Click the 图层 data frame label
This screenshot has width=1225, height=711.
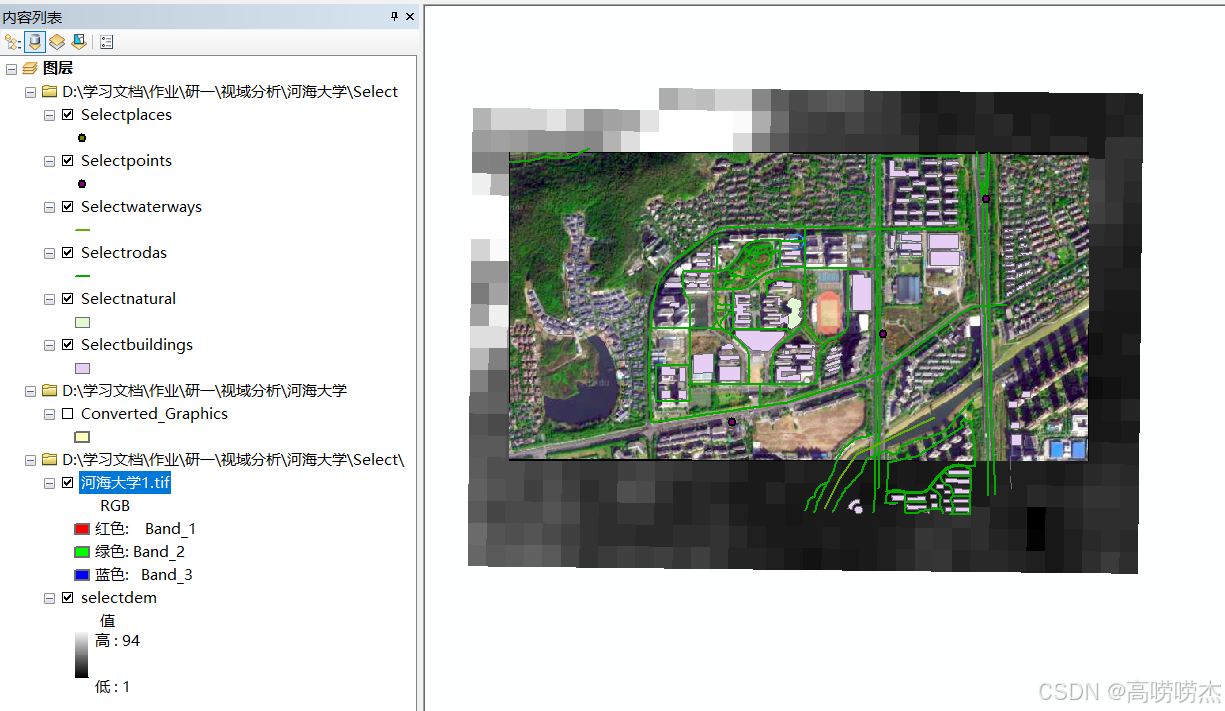click(x=58, y=68)
